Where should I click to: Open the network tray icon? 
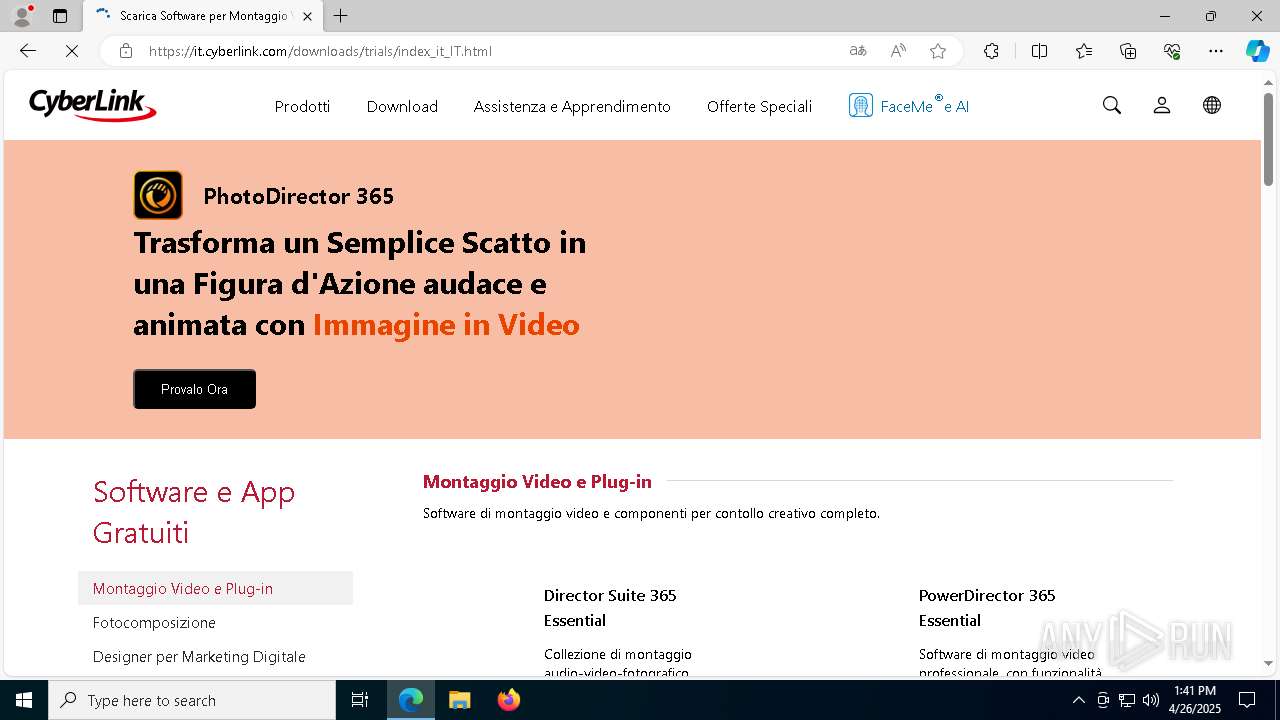click(1127, 700)
